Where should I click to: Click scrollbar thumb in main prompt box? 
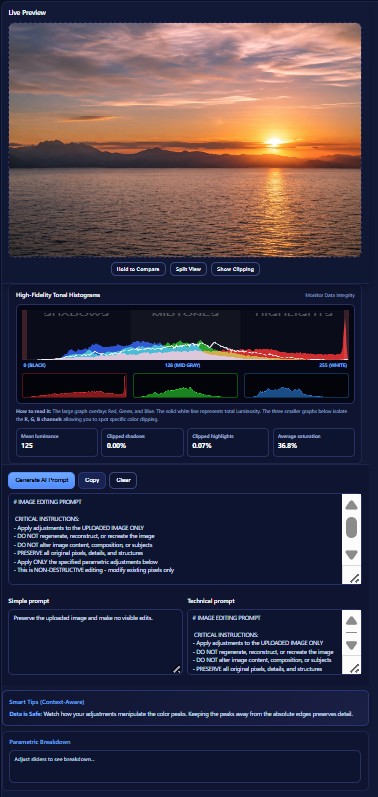click(352, 528)
